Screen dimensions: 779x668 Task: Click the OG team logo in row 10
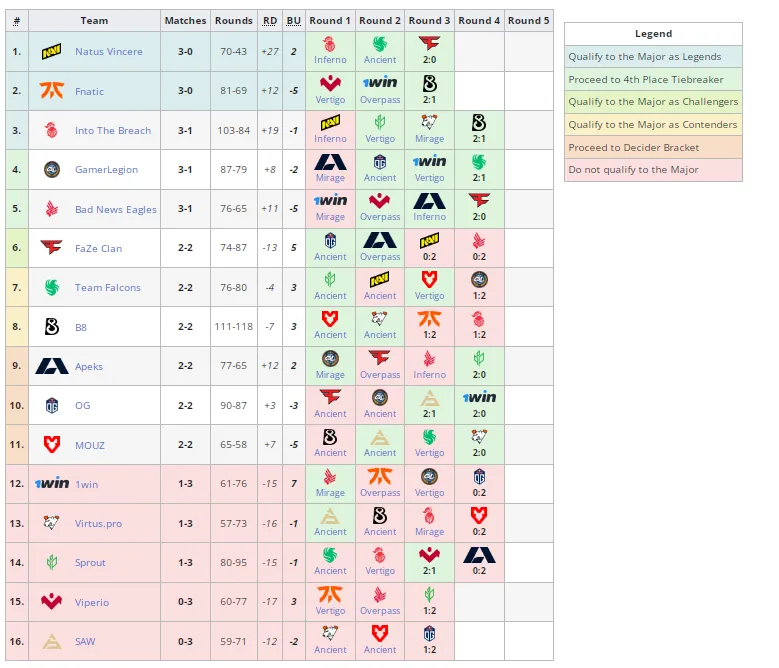click(52, 405)
